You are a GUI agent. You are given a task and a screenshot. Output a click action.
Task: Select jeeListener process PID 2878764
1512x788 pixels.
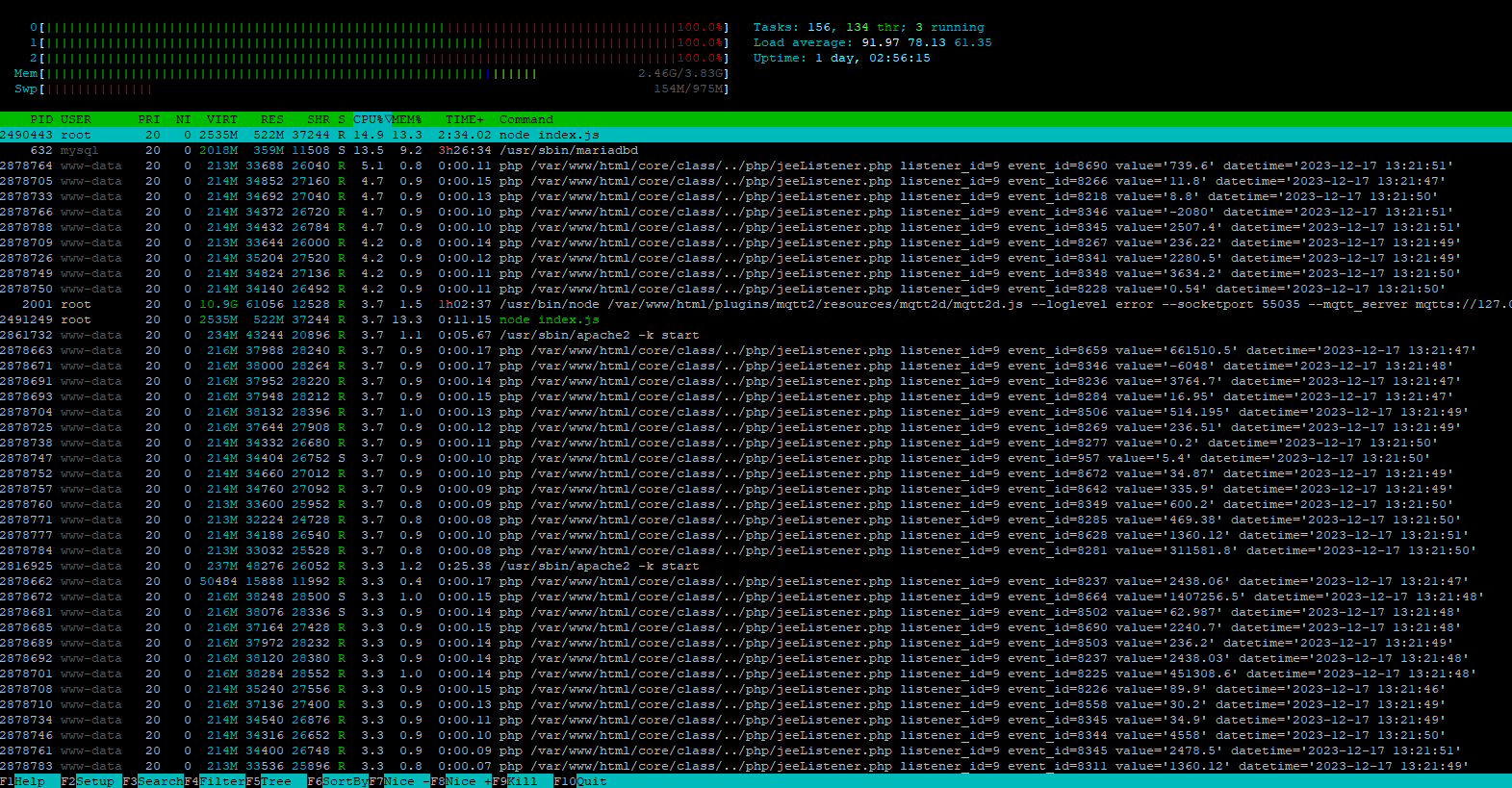(x=756, y=165)
